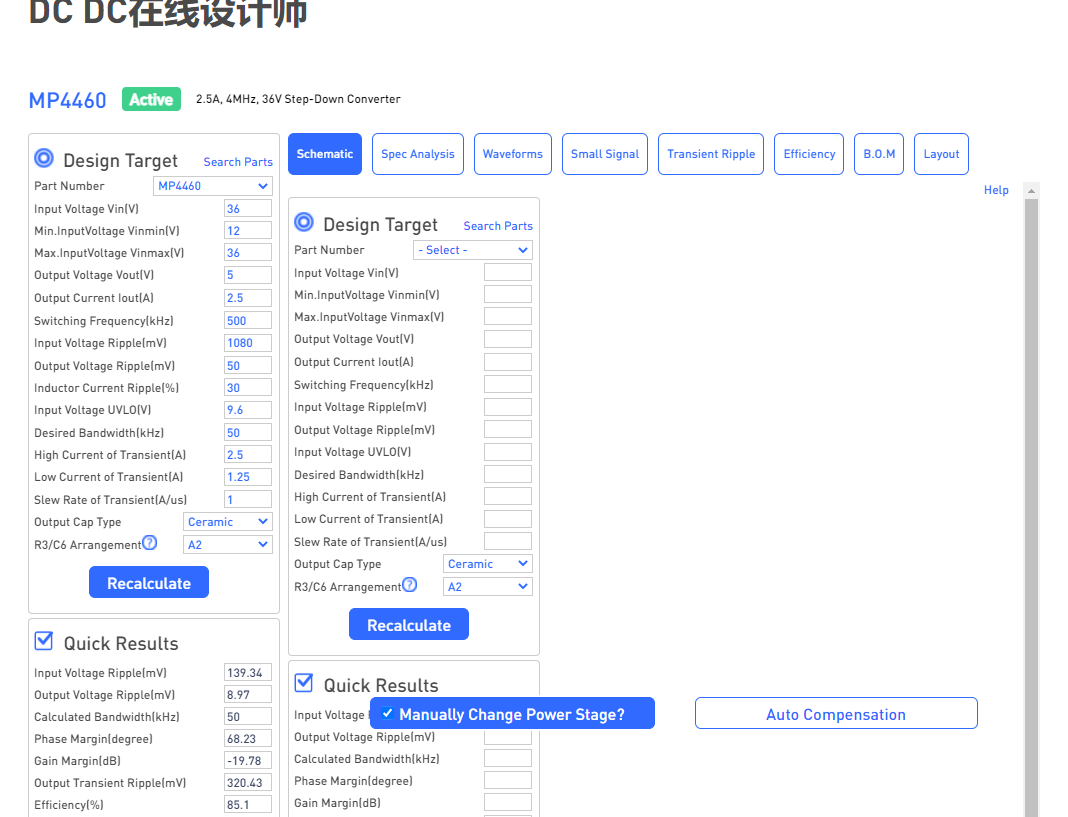Select the Output Transient Ripple value 320.43

coord(248,783)
